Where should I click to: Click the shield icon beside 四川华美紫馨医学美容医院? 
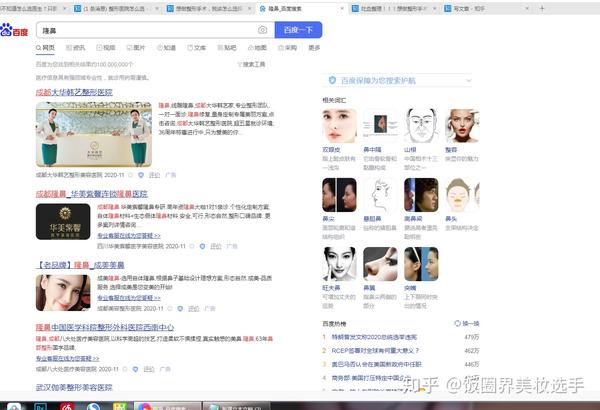coord(202,246)
